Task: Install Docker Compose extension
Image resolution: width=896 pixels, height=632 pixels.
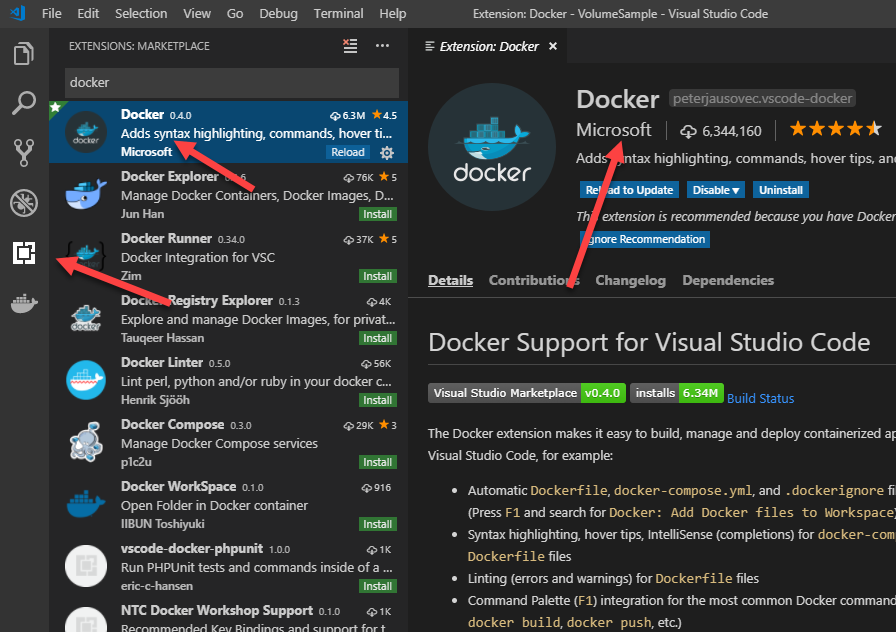Action: 377,462
